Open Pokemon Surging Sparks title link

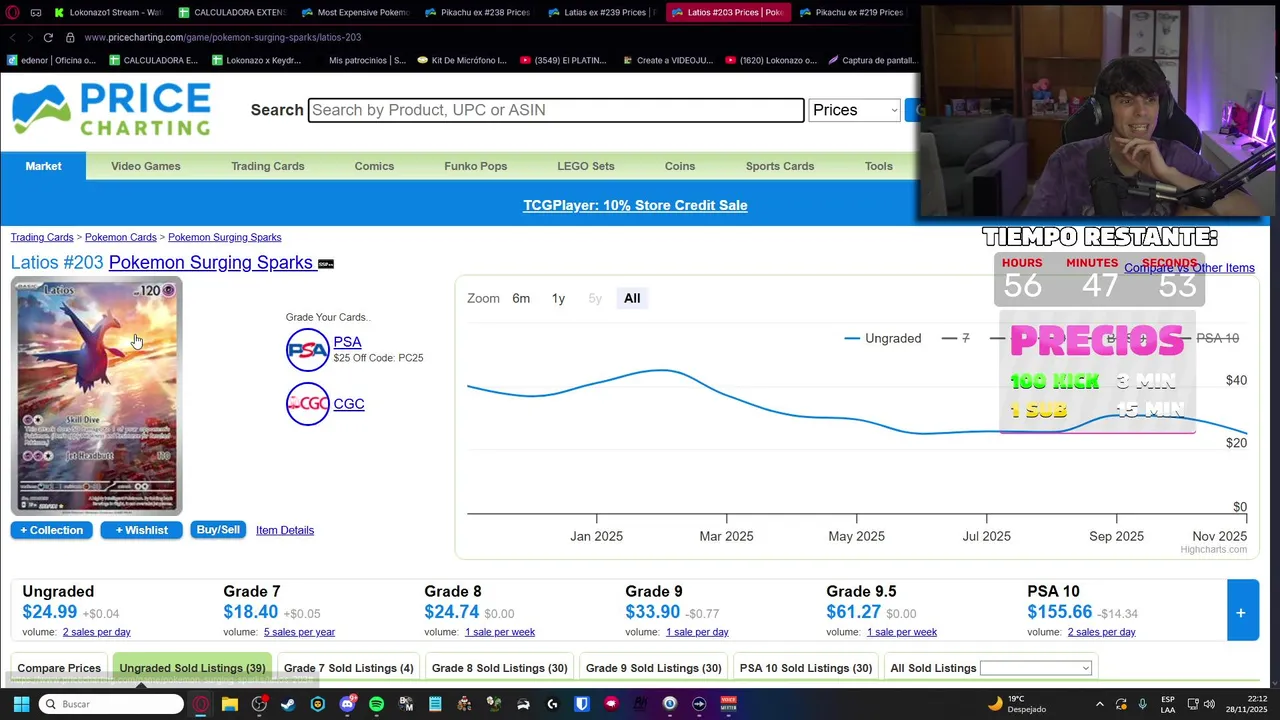pos(211,262)
